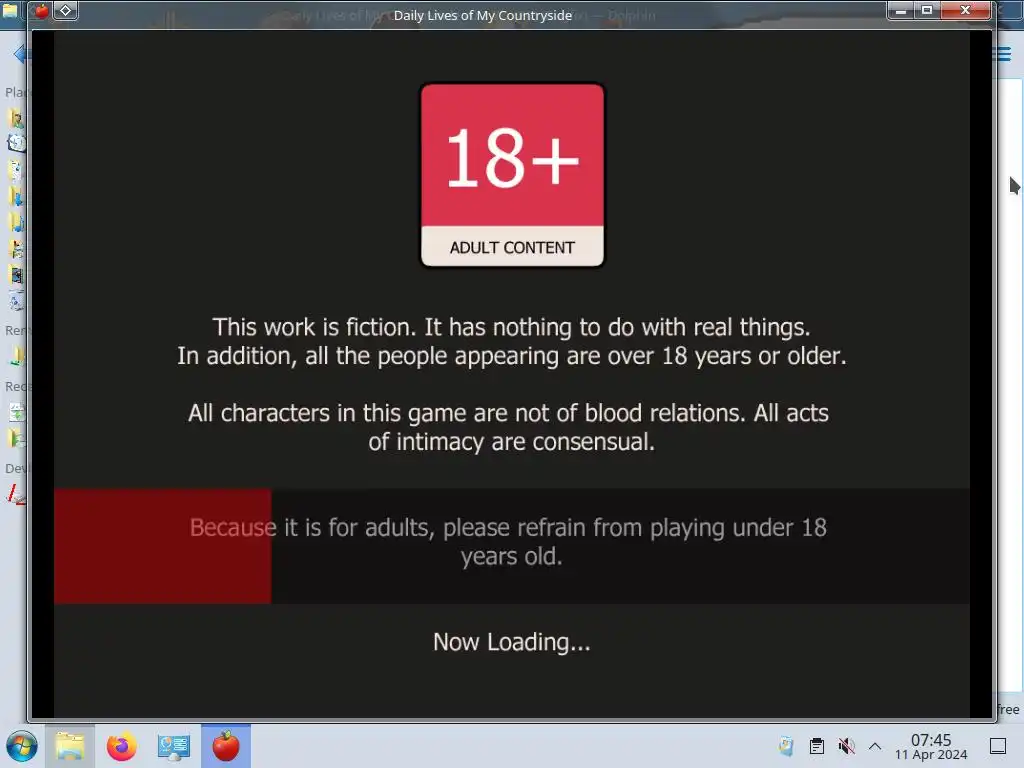Open Downloads place in Dolphin sidebar
Image resolution: width=1024 pixels, height=768 pixels.
coord(16,197)
